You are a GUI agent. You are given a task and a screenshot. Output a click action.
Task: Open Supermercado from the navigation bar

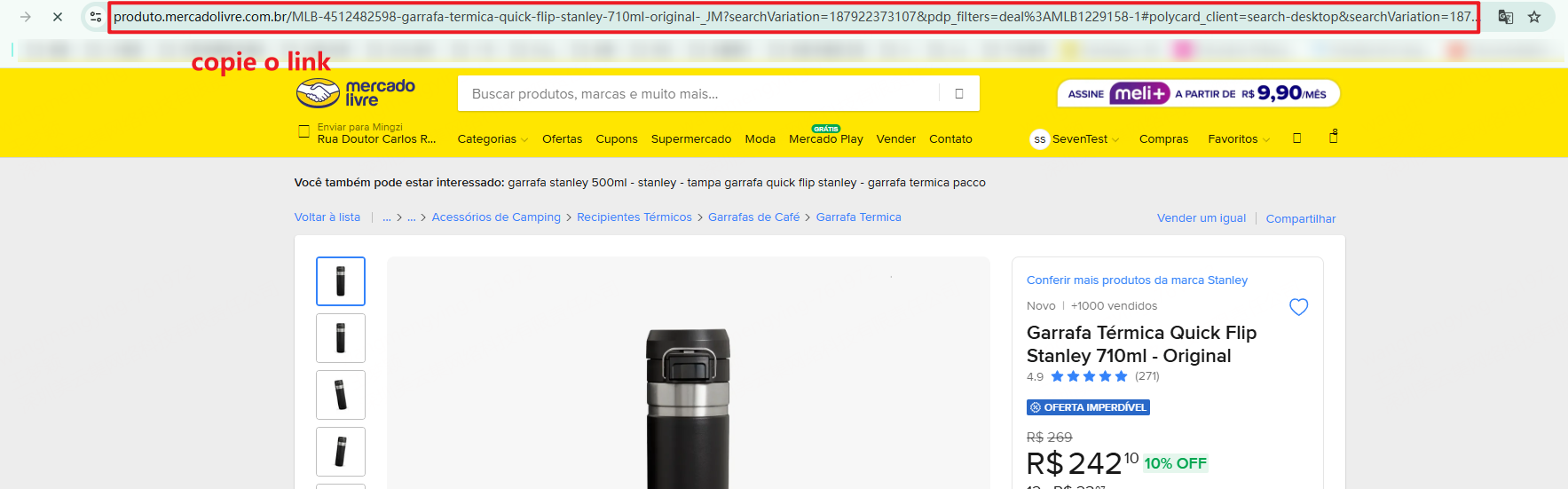tap(690, 139)
